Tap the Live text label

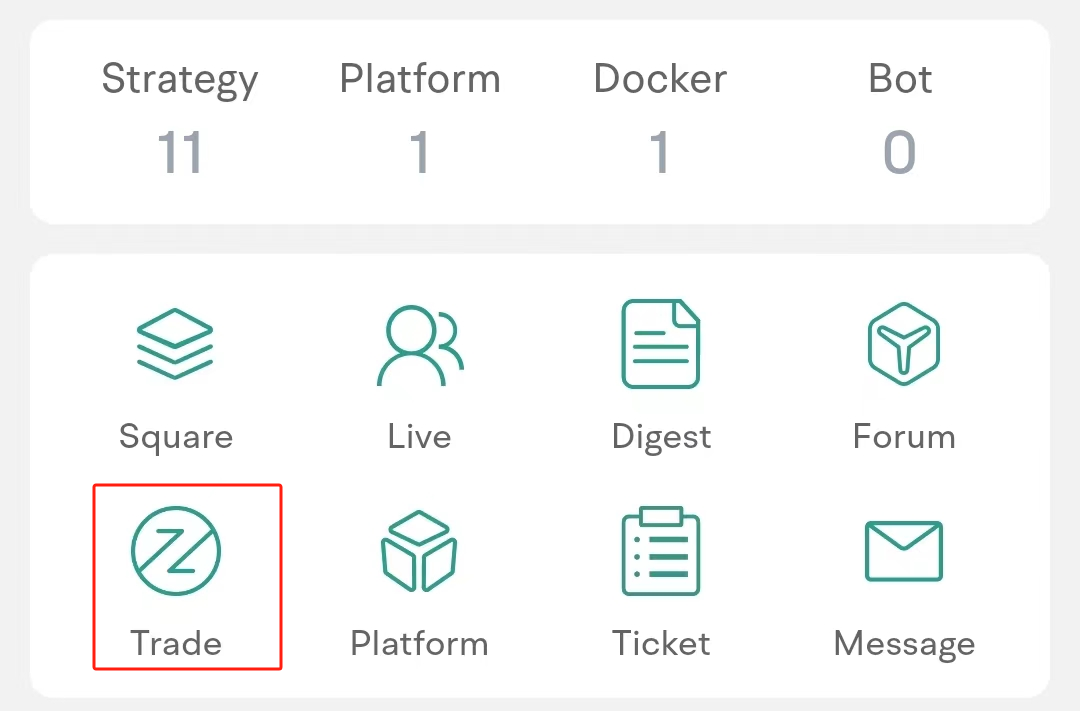(420, 437)
